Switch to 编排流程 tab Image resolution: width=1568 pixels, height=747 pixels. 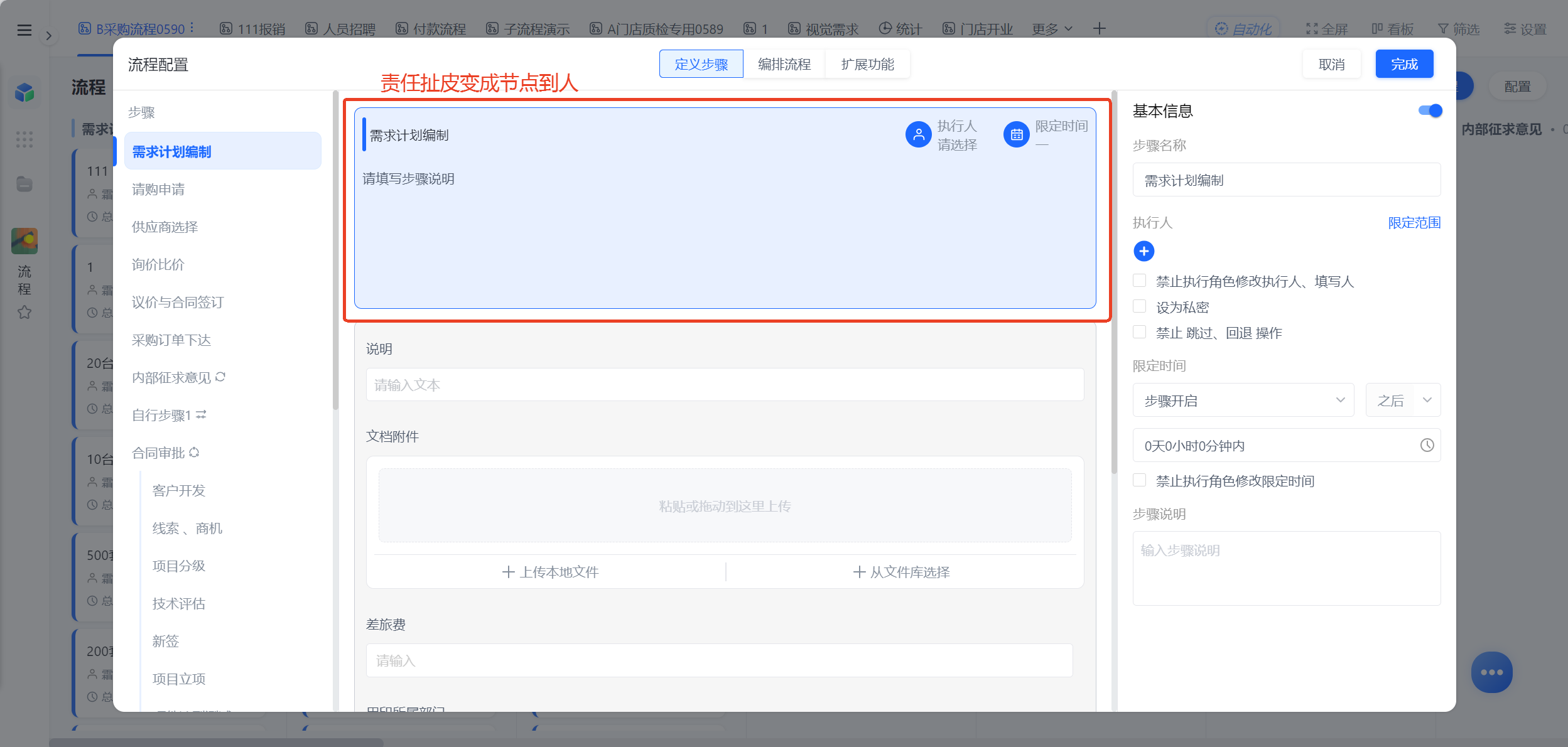pos(784,64)
